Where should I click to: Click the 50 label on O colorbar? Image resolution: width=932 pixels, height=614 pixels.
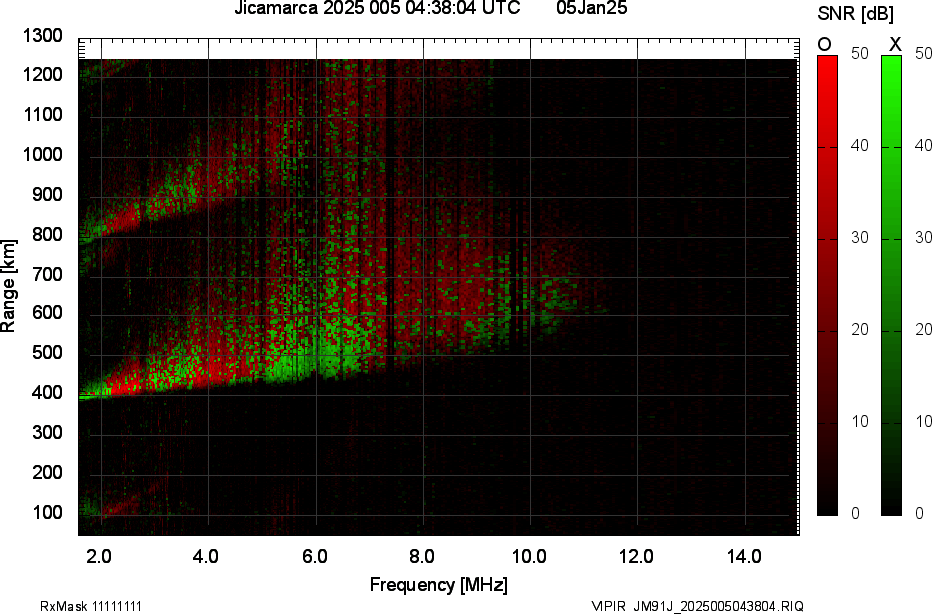[859, 53]
